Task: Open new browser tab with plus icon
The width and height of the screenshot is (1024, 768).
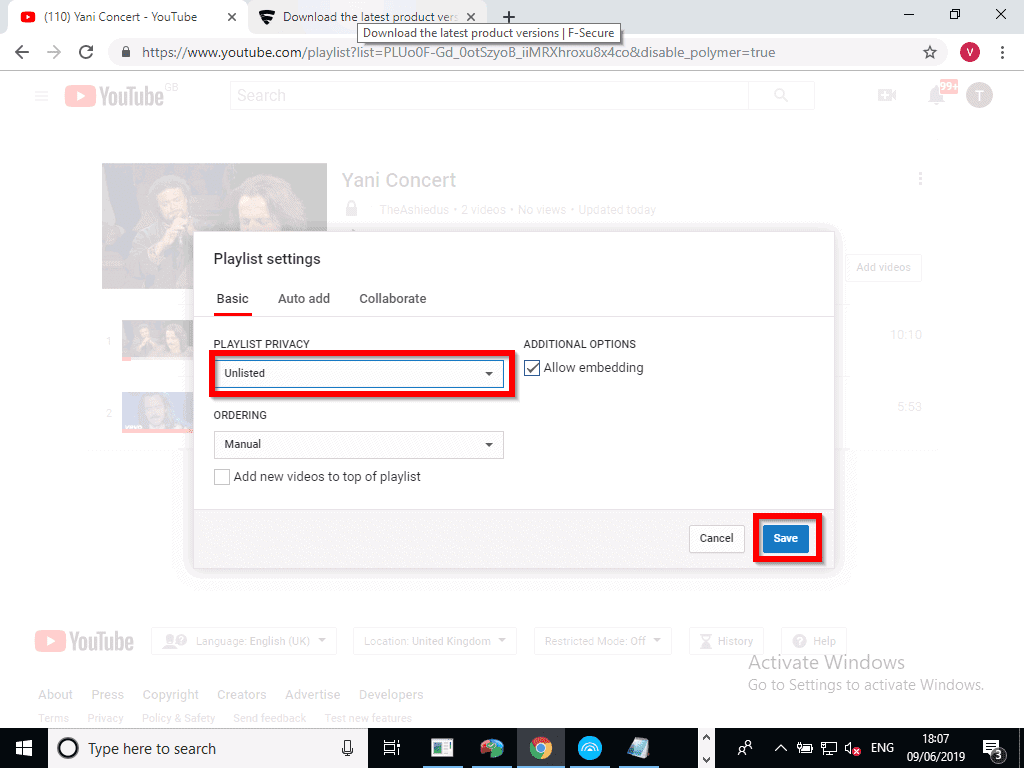Action: (509, 17)
